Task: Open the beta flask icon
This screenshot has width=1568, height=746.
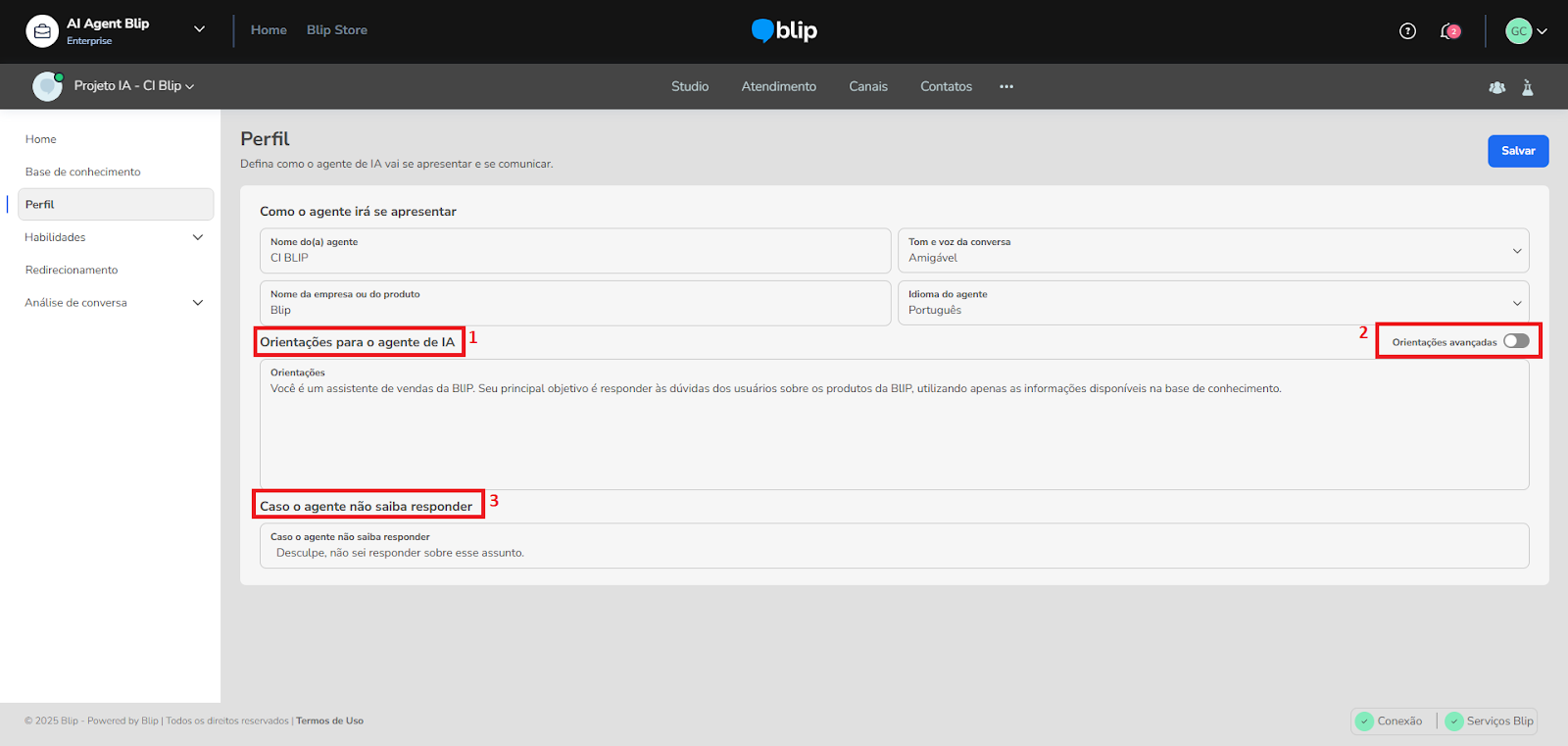Action: [x=1527, y=87]
